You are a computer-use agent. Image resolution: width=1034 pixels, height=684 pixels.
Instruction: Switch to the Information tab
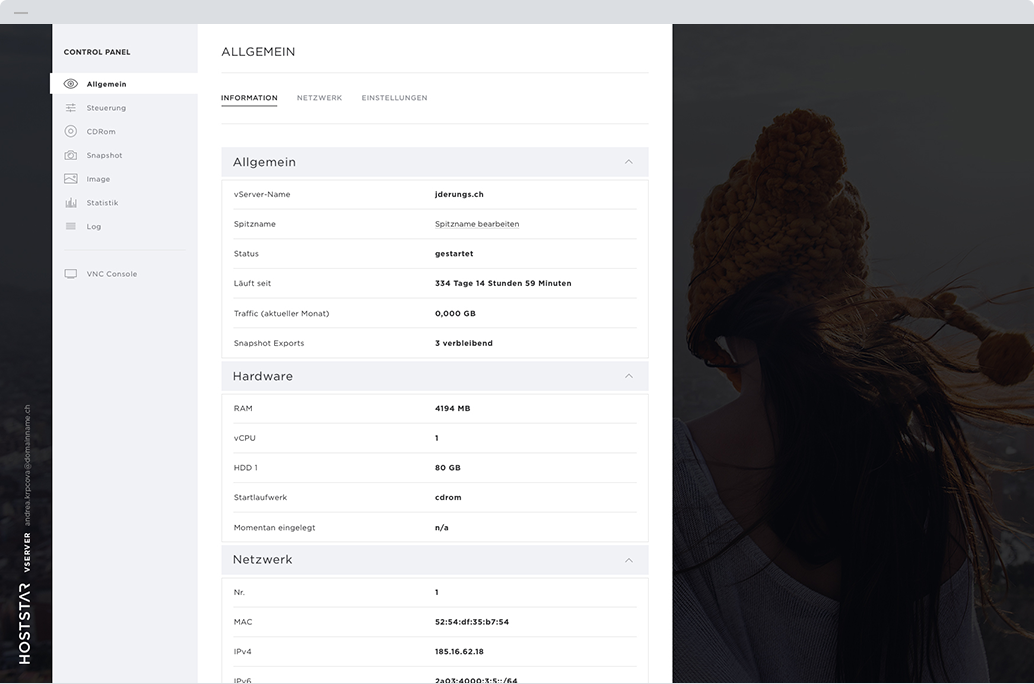click(x=249, y=98)
